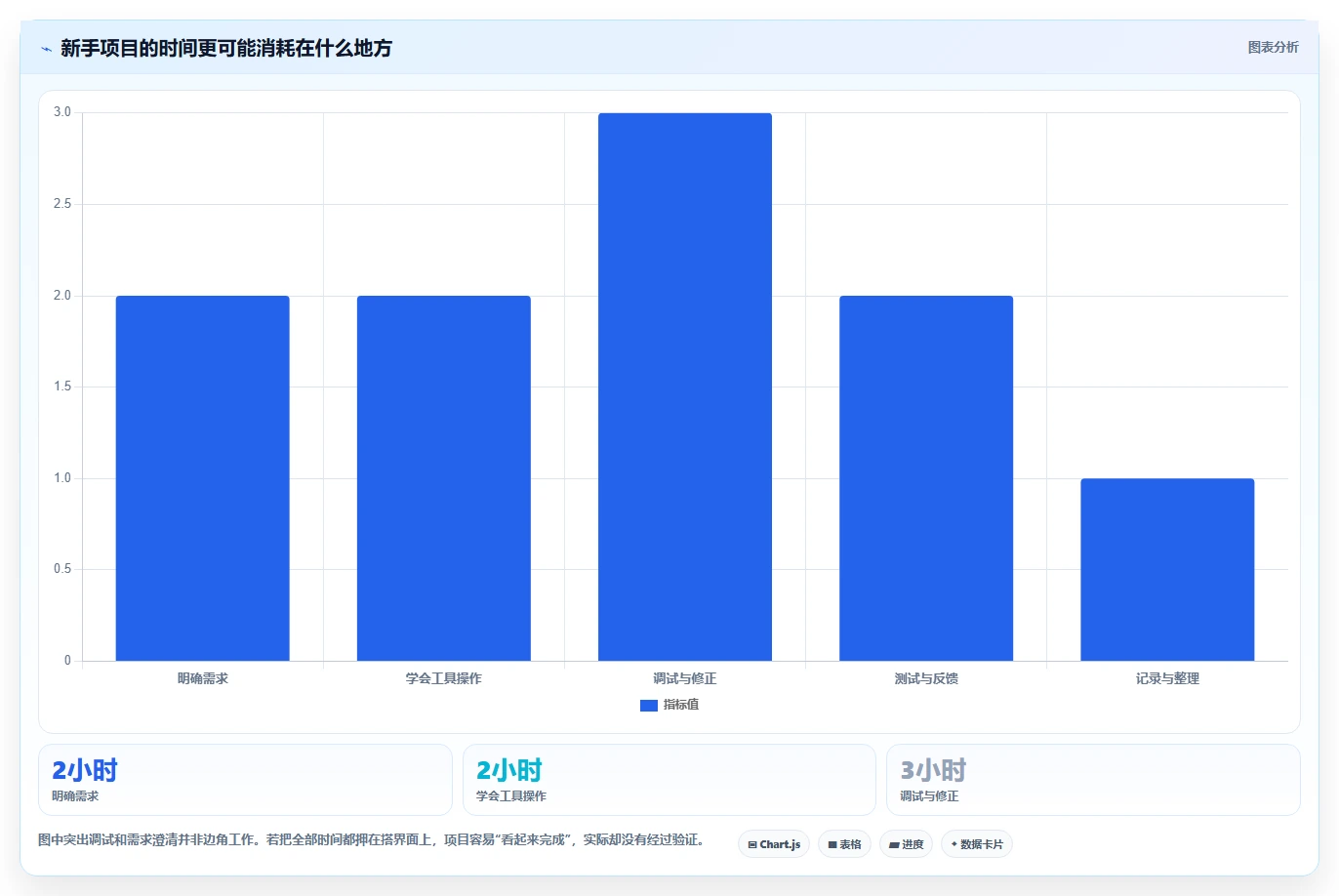
Task: Click the 明确需求 x-axis label
Action: [203, 678]
